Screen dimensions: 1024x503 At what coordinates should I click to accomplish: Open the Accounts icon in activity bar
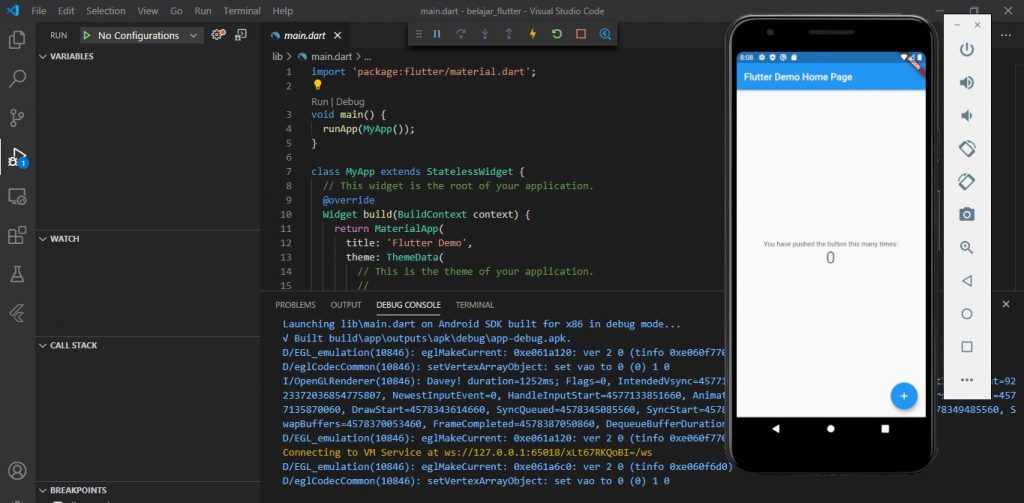[17, 470]
